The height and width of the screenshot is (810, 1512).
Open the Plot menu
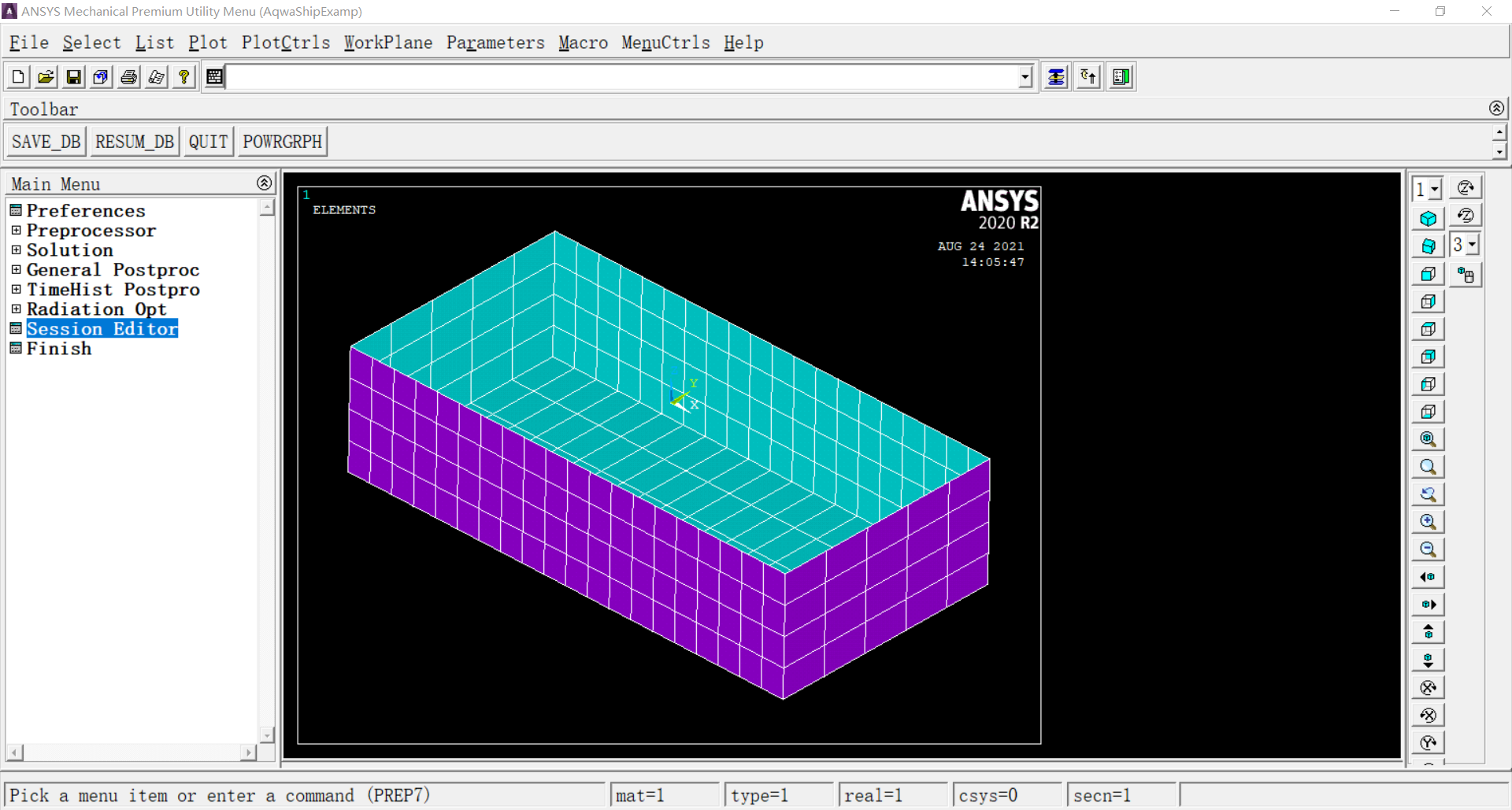tap(207, 43)
